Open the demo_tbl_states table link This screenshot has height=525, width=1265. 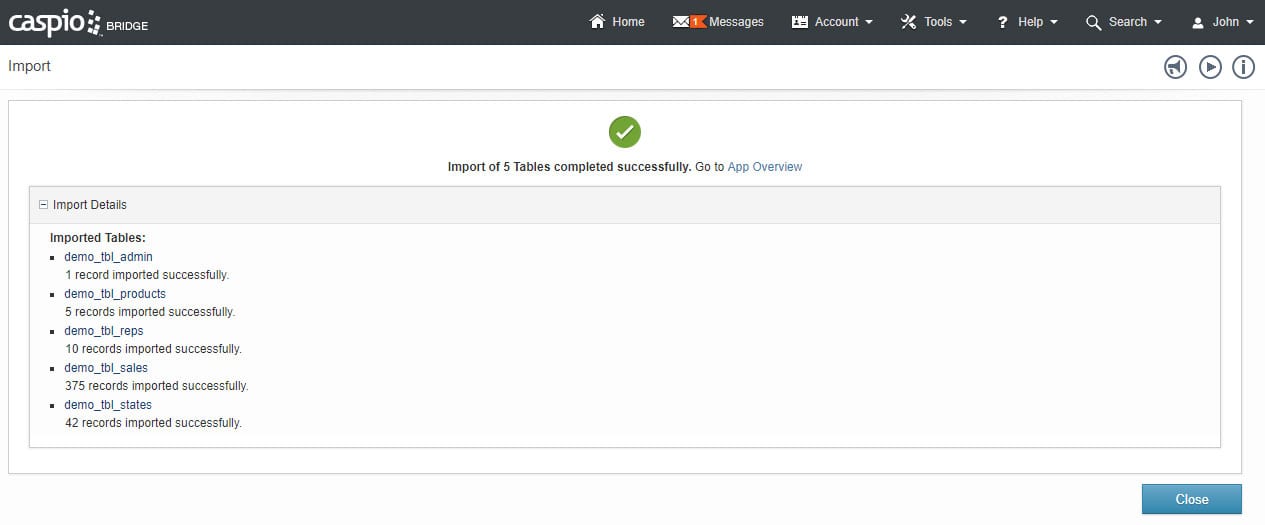coord(108,405)
